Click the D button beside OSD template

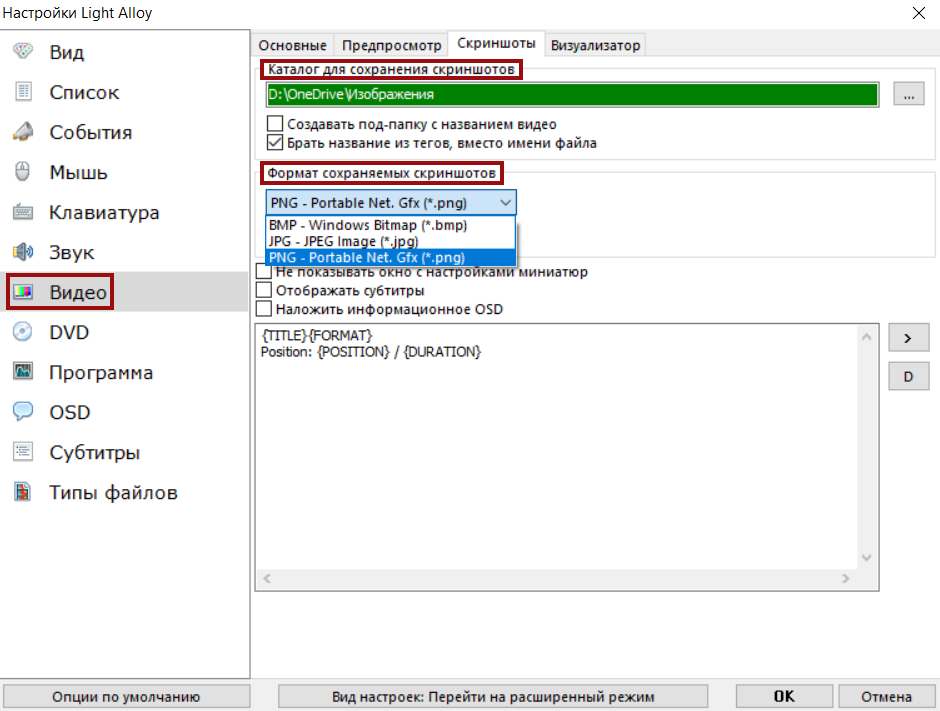pos(908,376)
